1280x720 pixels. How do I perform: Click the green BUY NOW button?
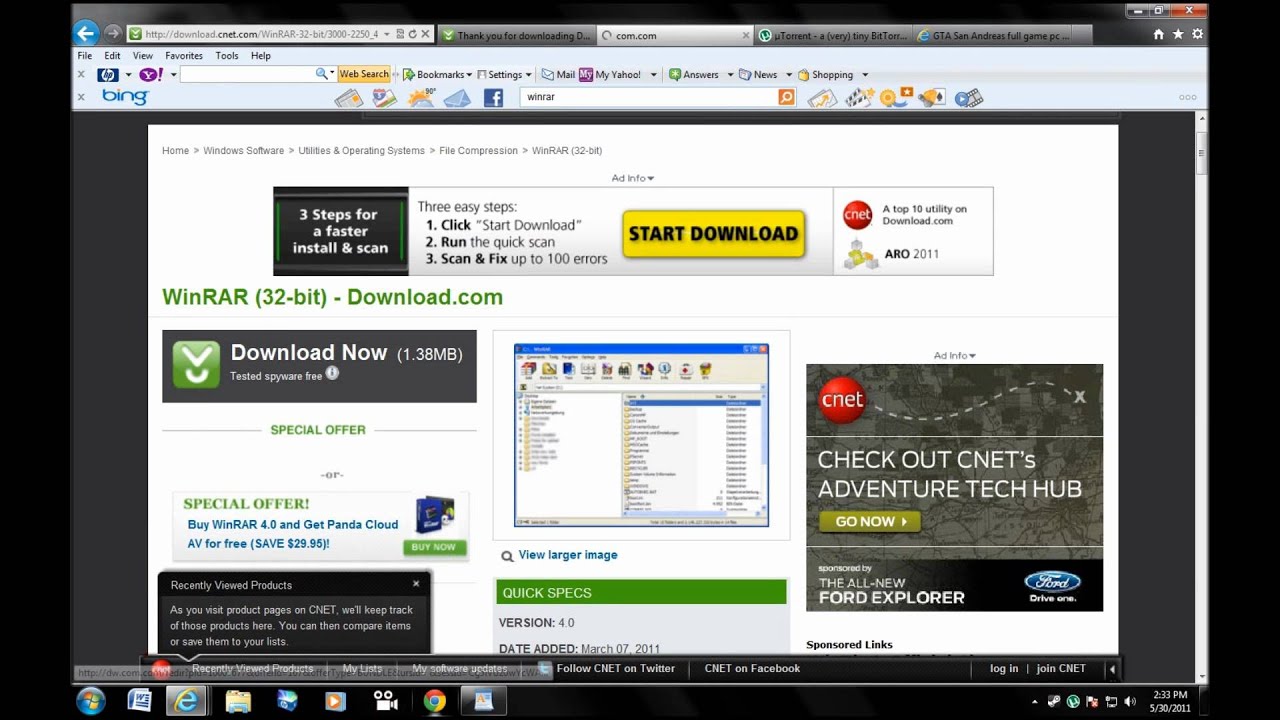pyautogui.click(x=434, y=547)
